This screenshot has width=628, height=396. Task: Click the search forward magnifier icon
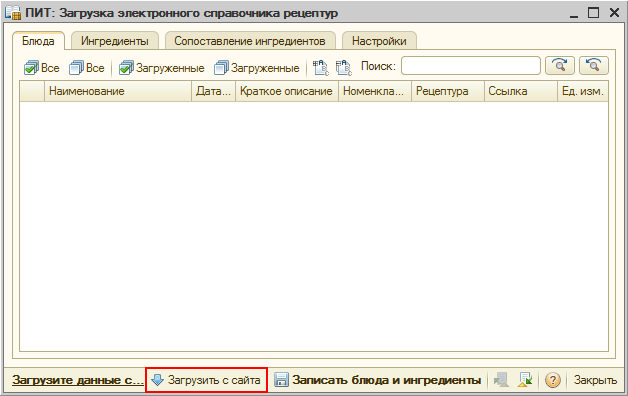point(560,65)
